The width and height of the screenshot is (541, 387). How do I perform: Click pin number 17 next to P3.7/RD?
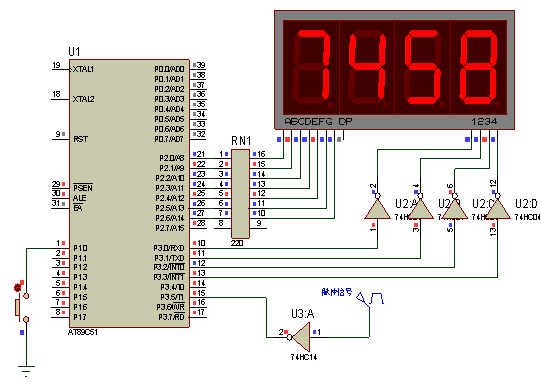tap(201, 312)
